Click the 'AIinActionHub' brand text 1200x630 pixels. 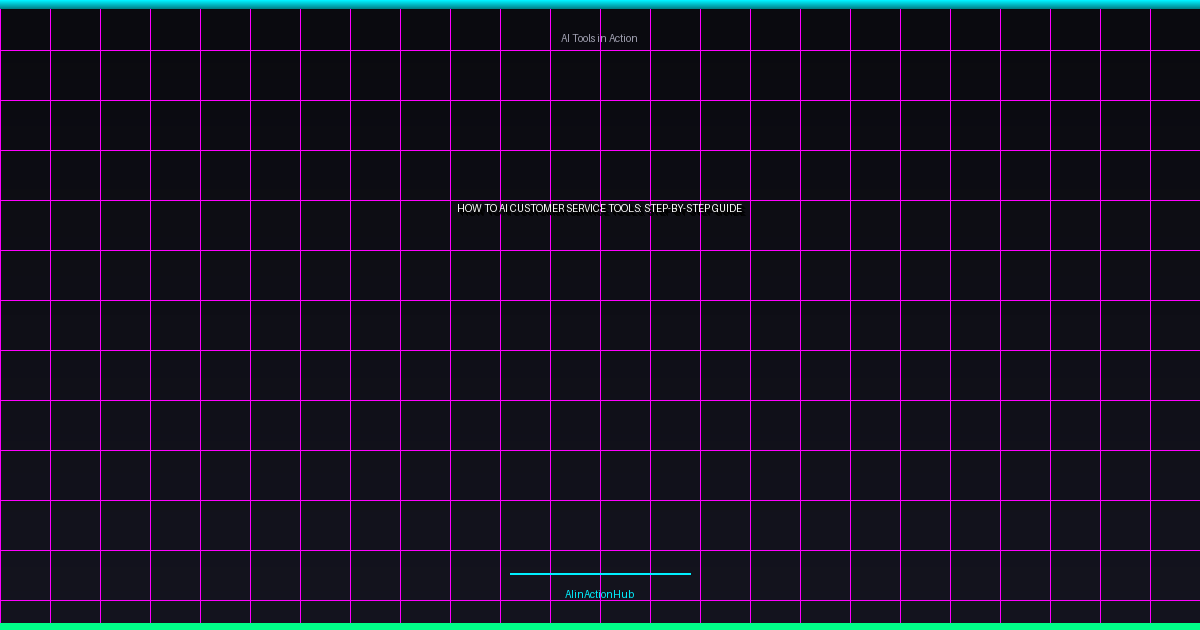599,594
